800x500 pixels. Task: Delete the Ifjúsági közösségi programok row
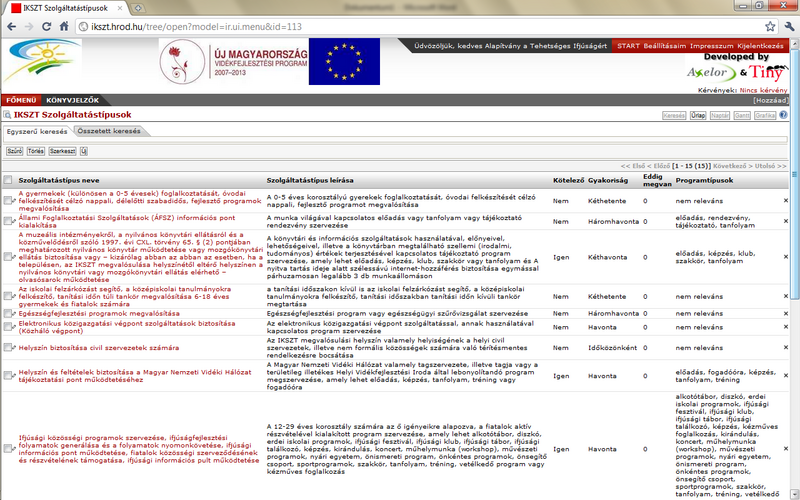click(786, 449)
